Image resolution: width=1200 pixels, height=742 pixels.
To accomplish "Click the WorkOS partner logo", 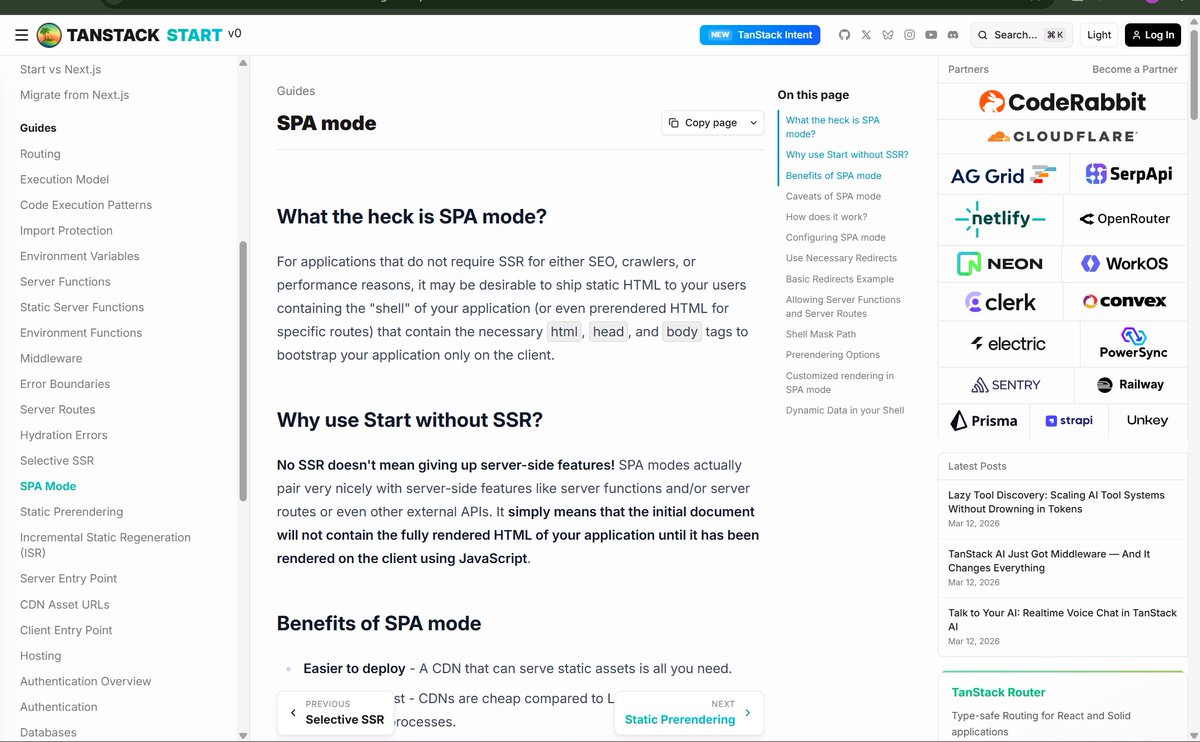I will click(1125, 264).
